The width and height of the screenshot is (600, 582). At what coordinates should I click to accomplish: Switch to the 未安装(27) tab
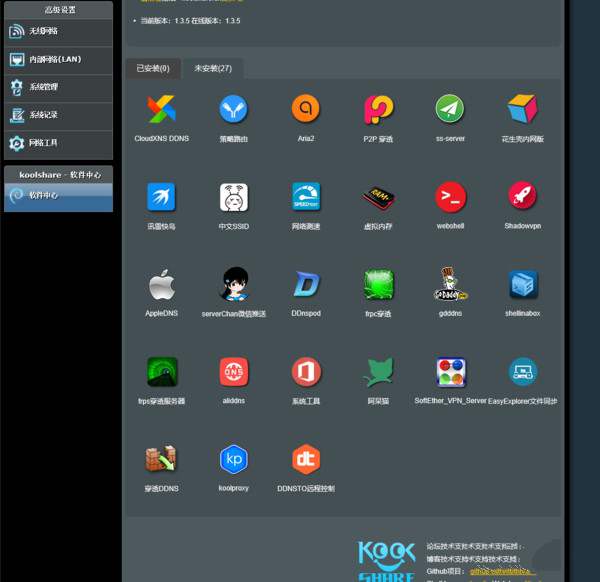(x=213, y=68)
